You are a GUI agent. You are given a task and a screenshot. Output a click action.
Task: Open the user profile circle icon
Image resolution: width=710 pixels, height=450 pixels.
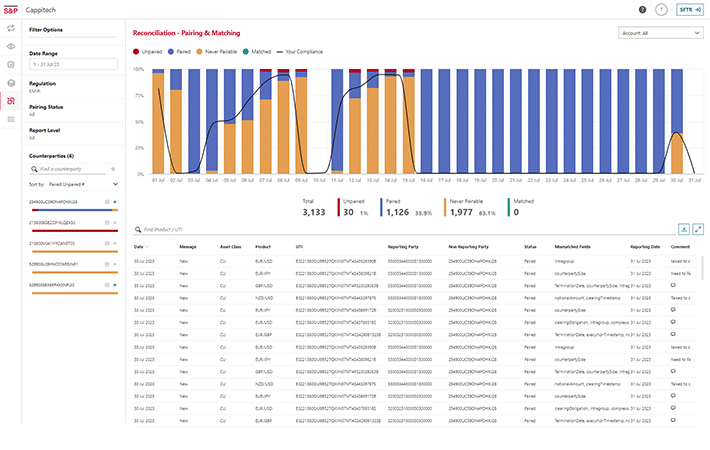[x=661, y=10]
